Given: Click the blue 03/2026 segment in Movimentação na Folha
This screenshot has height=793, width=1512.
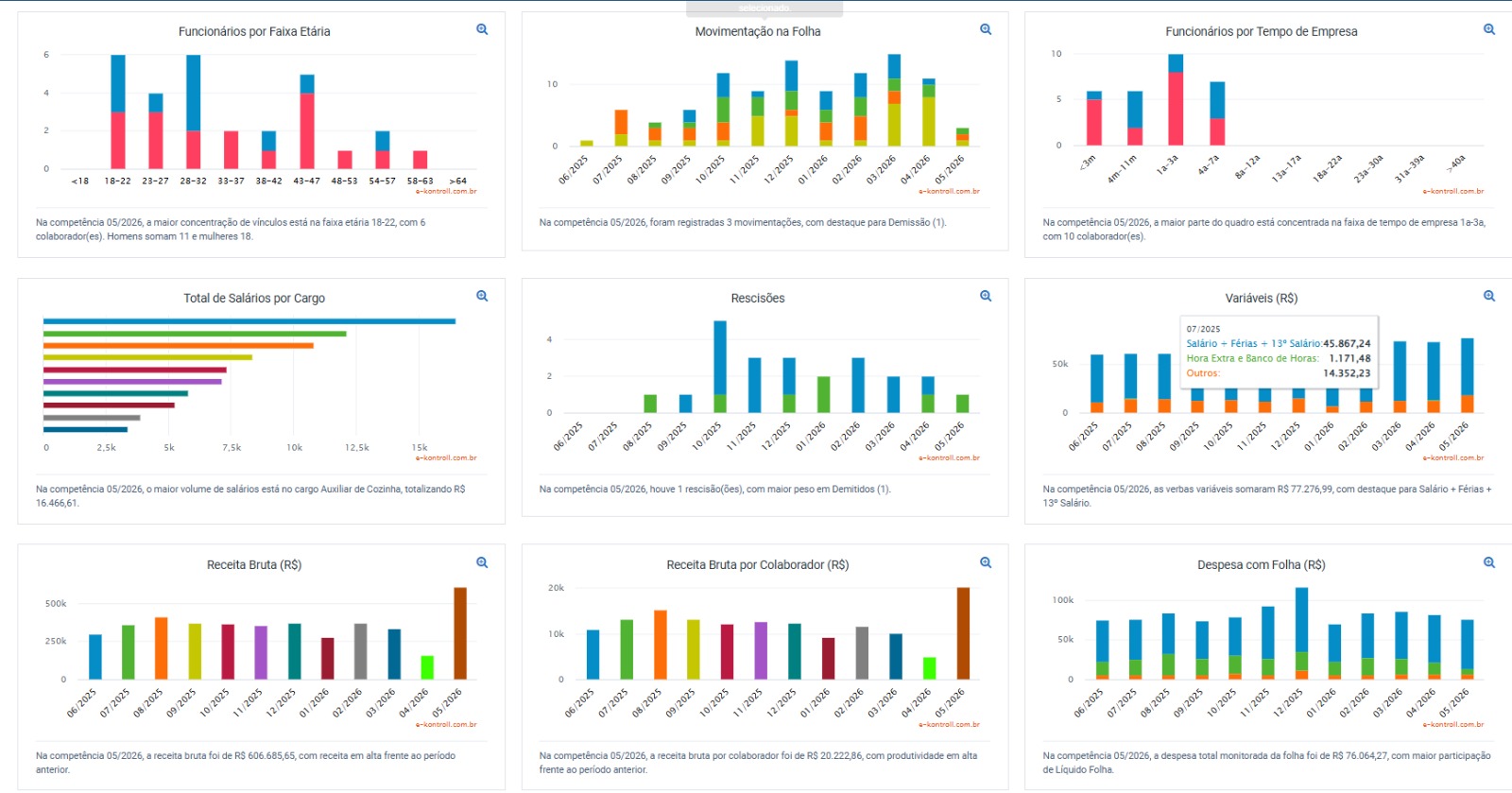Looking at the screenshot, I should [x=894, y=66].
